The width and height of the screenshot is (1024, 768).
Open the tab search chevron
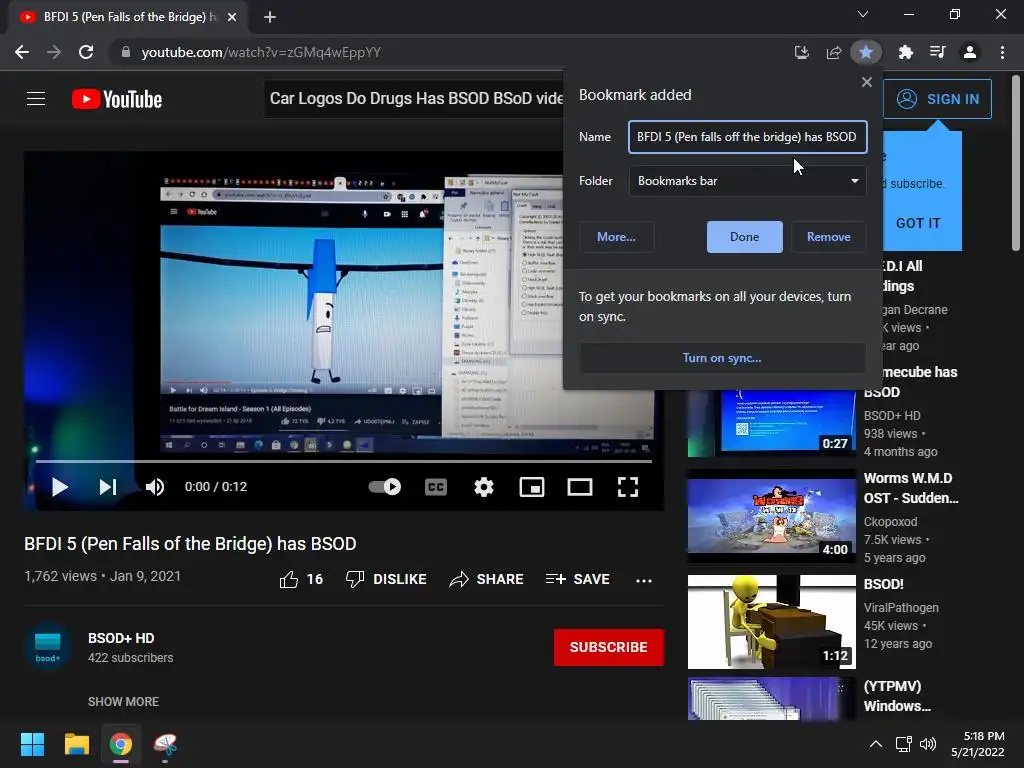(863, 14)
